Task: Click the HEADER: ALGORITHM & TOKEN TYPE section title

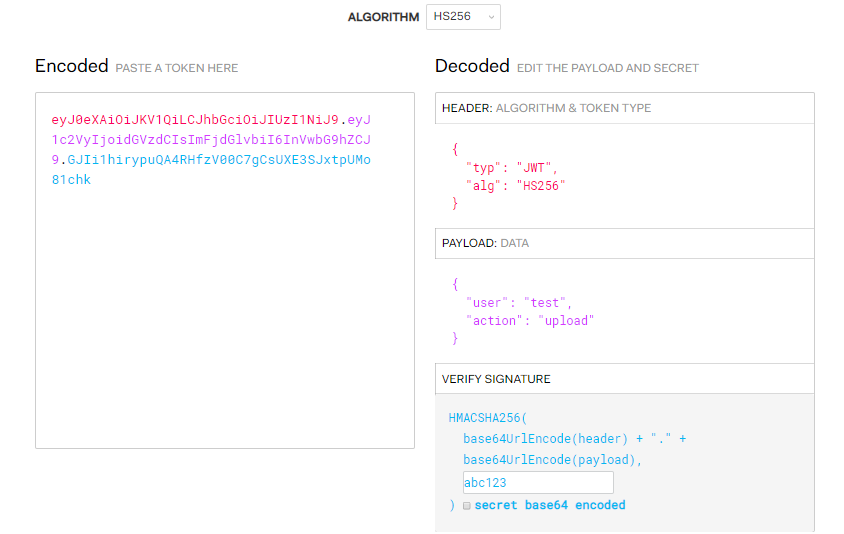Action: (x=546, y=108)
